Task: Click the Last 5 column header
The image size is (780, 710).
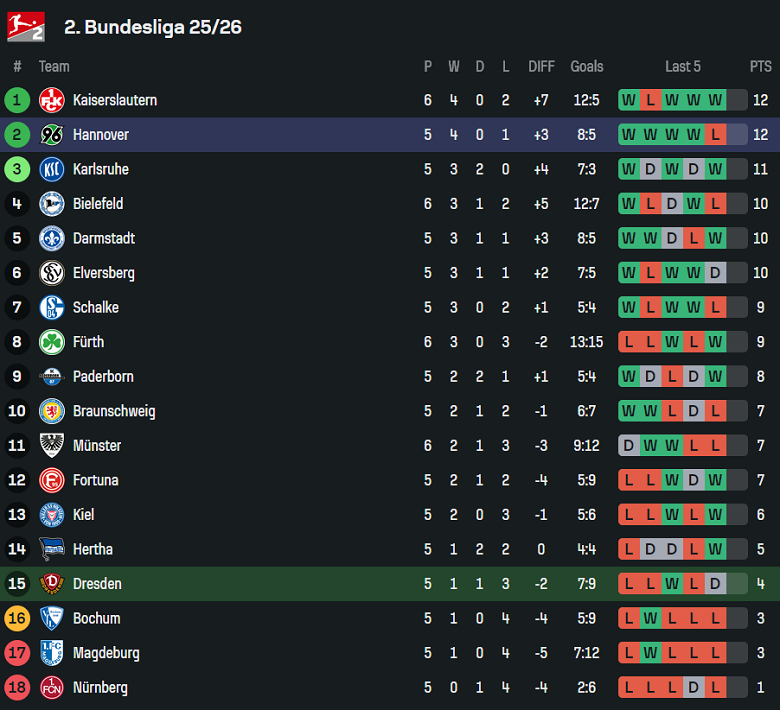Action: (683, 67)
